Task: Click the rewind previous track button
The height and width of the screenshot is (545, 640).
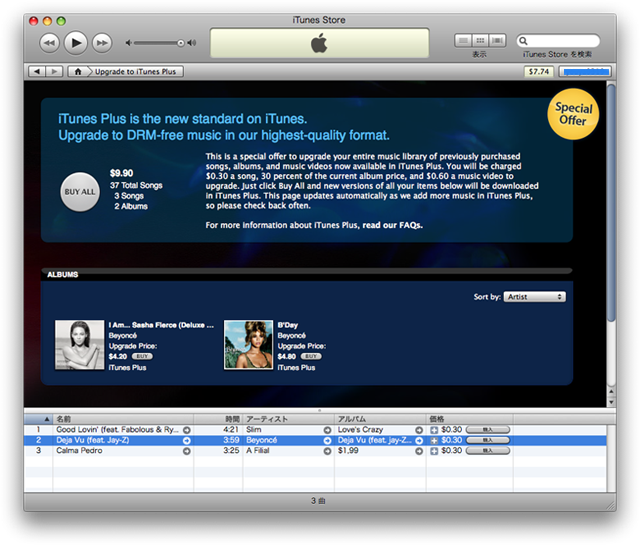Action: [49, 43]
